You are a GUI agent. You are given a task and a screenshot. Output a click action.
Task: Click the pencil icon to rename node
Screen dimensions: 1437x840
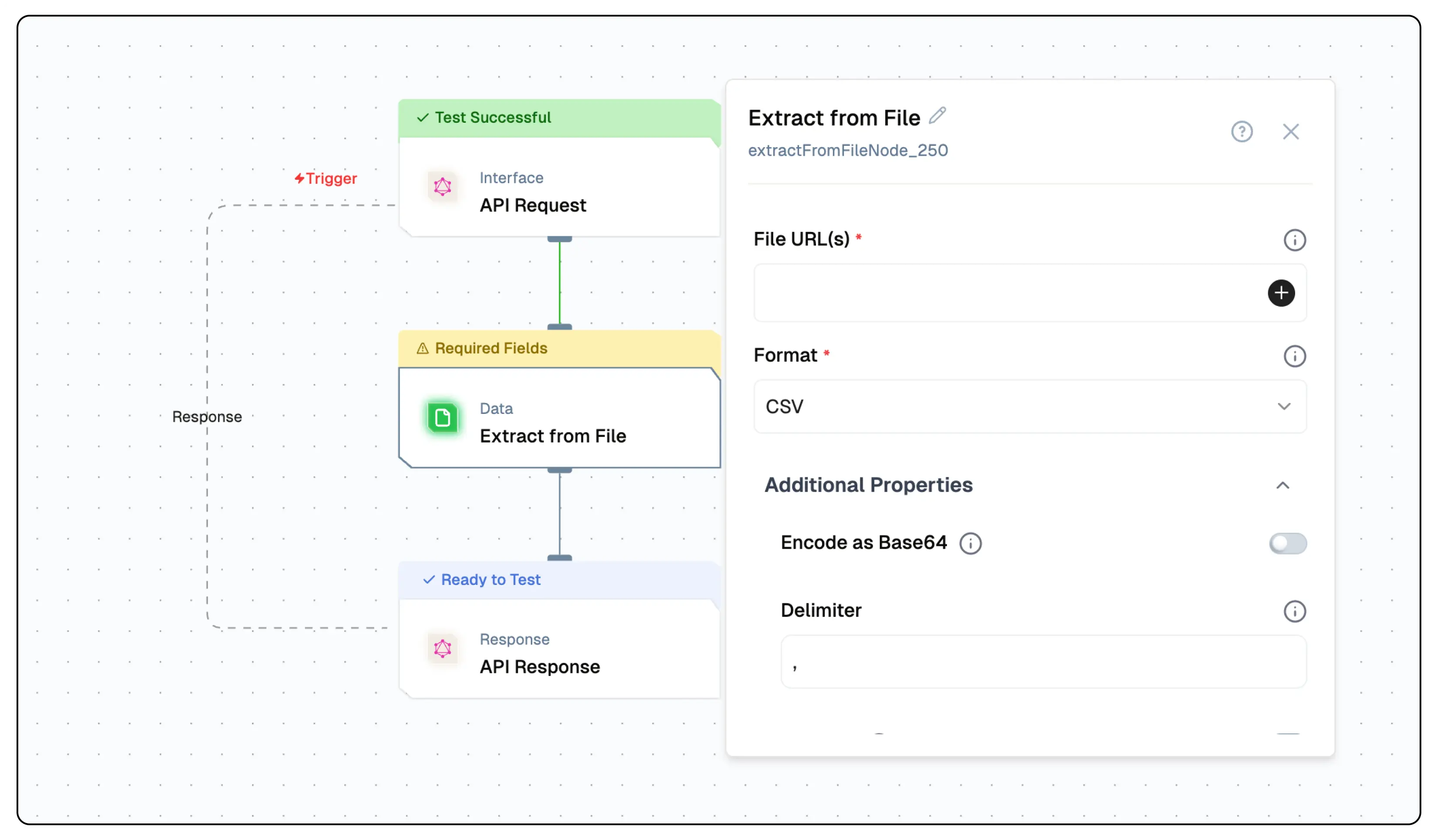pyautogui.click(x=937, y=116)
